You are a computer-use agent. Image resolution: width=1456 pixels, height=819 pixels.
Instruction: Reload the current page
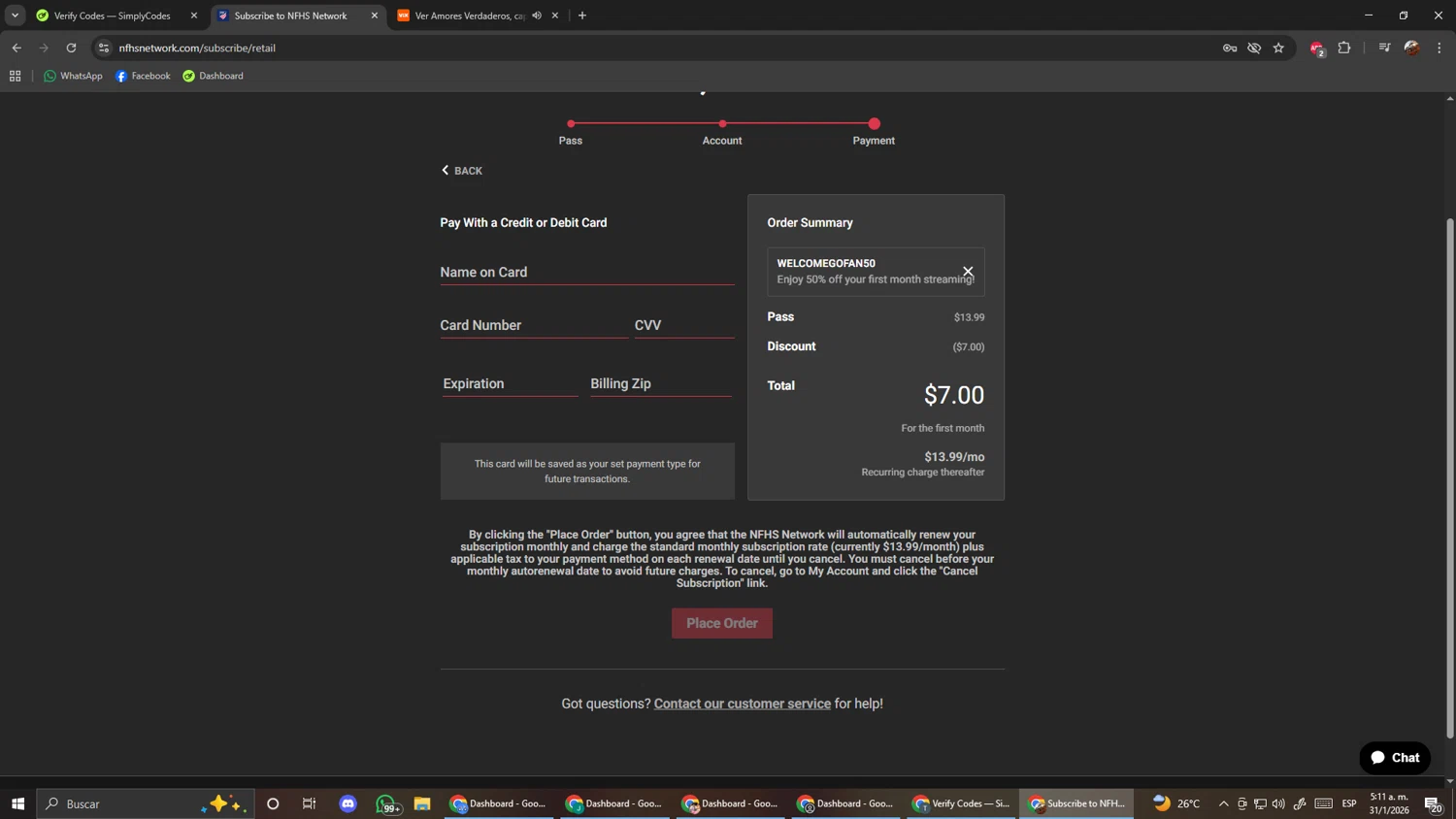pyautogui.click(x=71, y=48)
